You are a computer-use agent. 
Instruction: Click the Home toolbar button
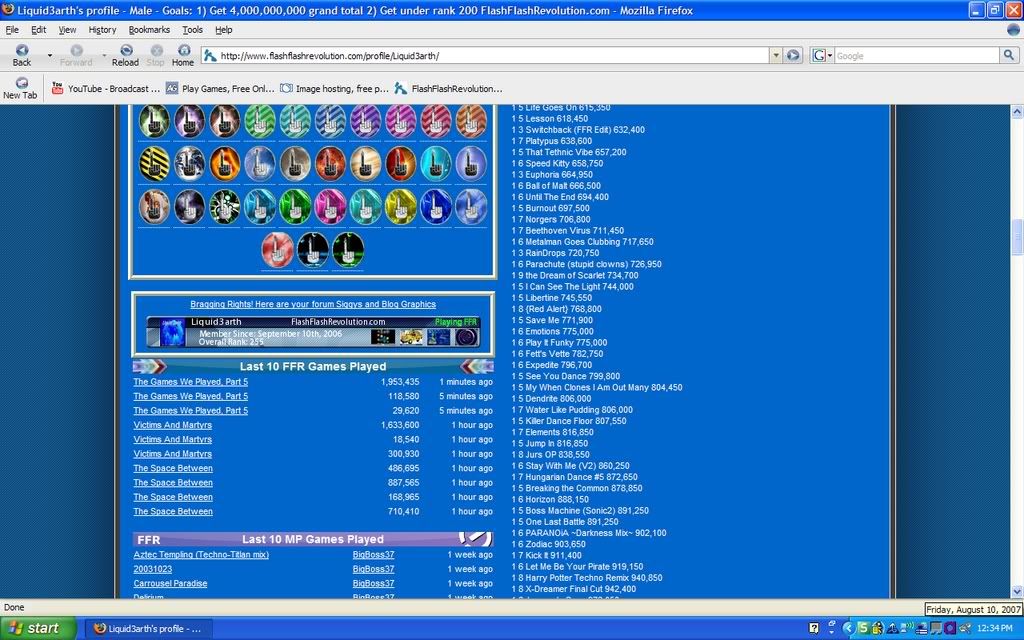(183, 54)
